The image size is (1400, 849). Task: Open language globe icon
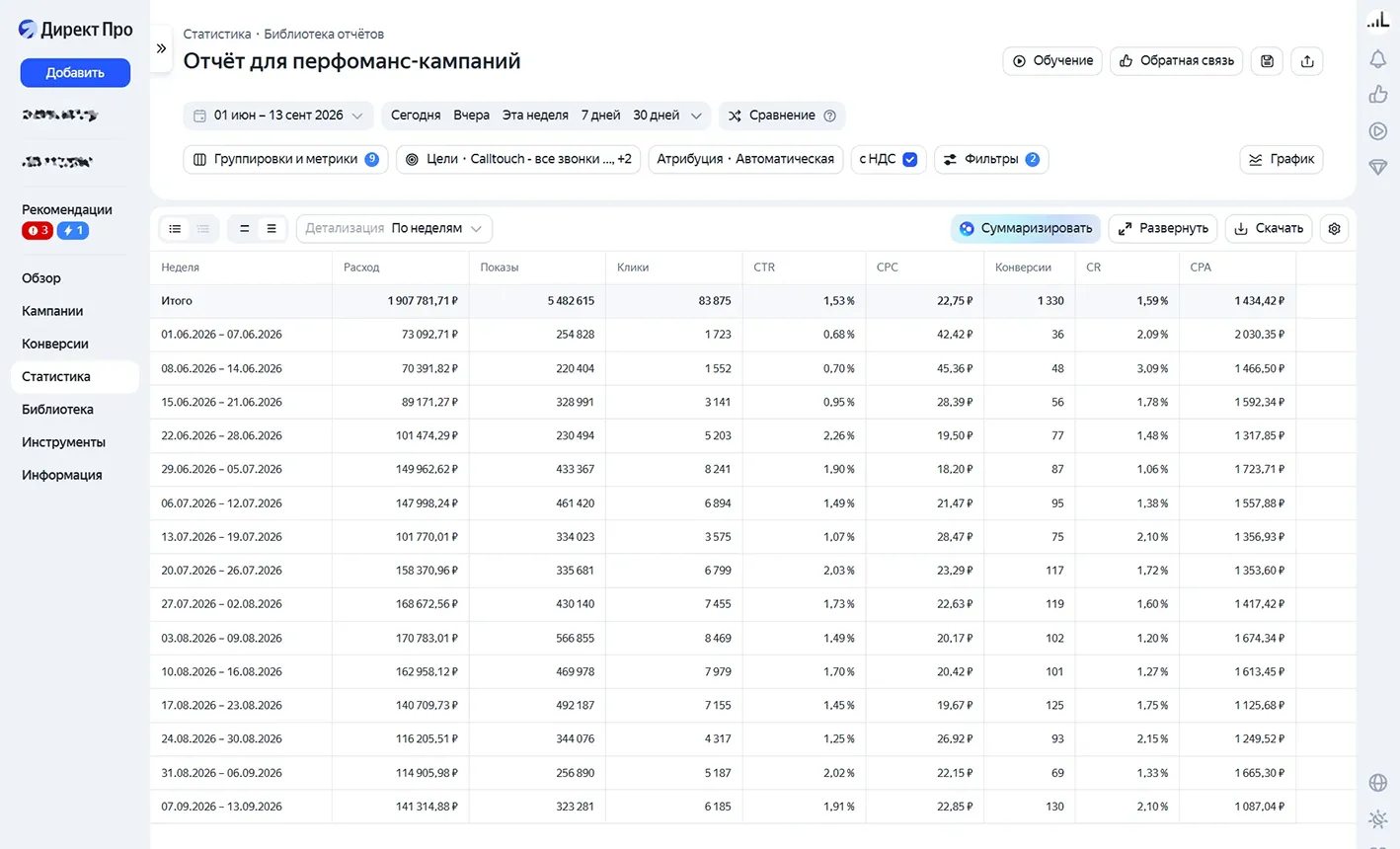coord(1378,783)
